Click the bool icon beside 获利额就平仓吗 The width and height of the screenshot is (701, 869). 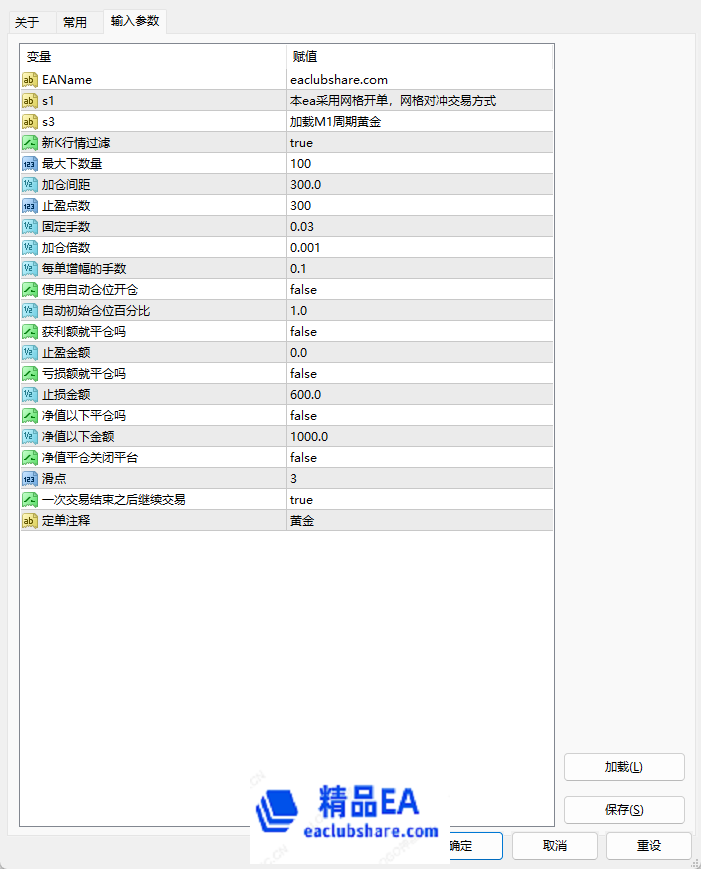pos(29,332)
